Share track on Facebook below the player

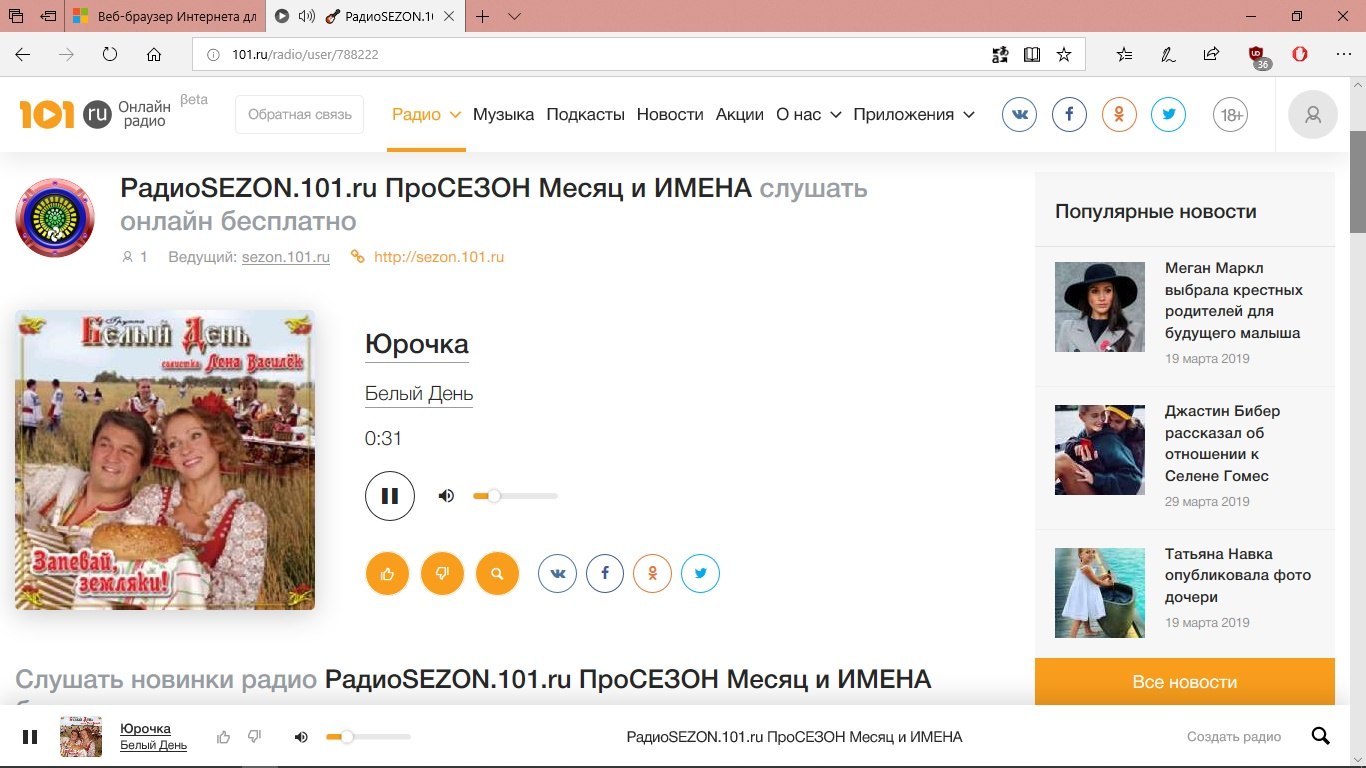point(605,574)
